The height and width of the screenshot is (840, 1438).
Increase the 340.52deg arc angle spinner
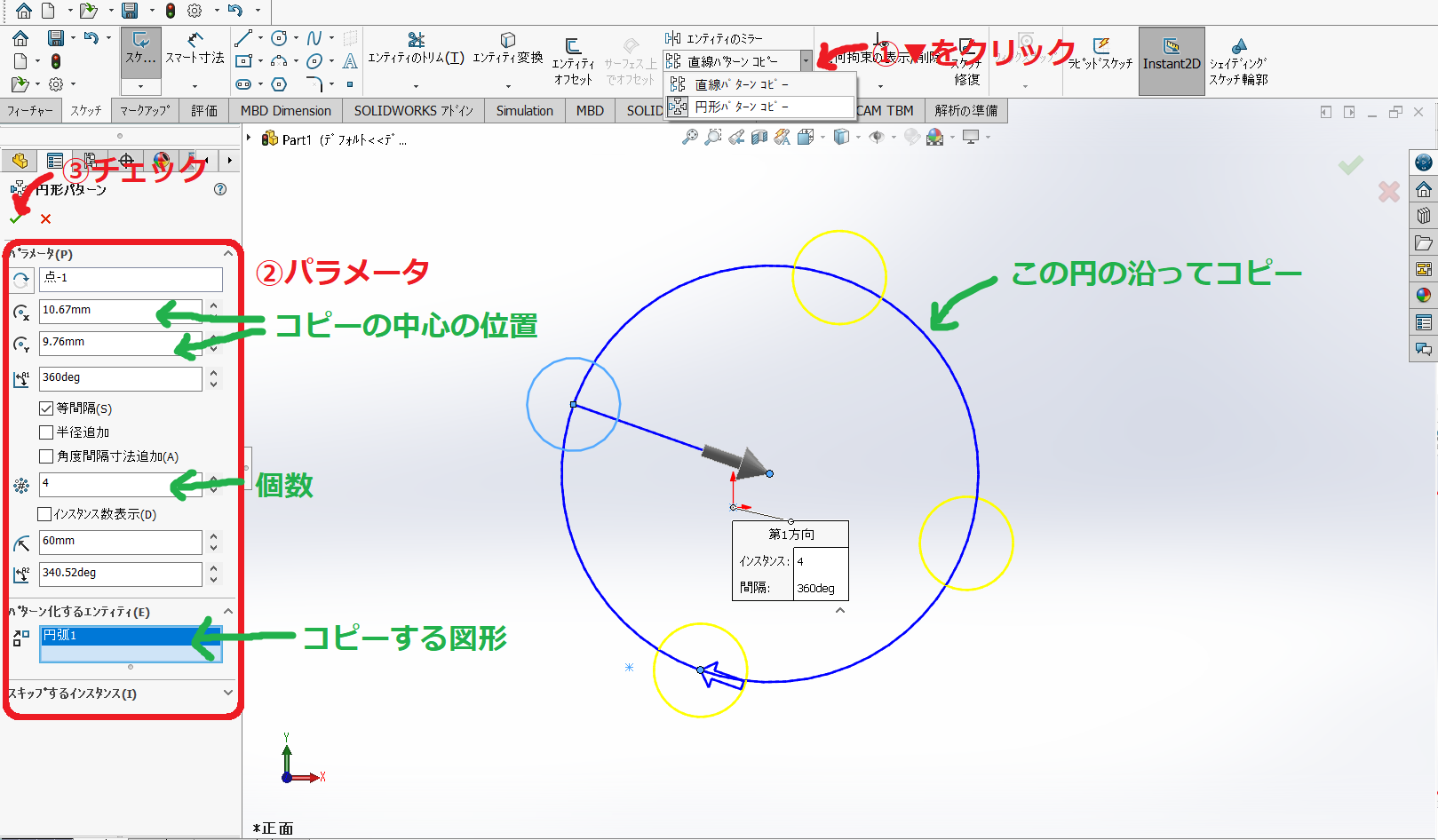pos(213,568)
